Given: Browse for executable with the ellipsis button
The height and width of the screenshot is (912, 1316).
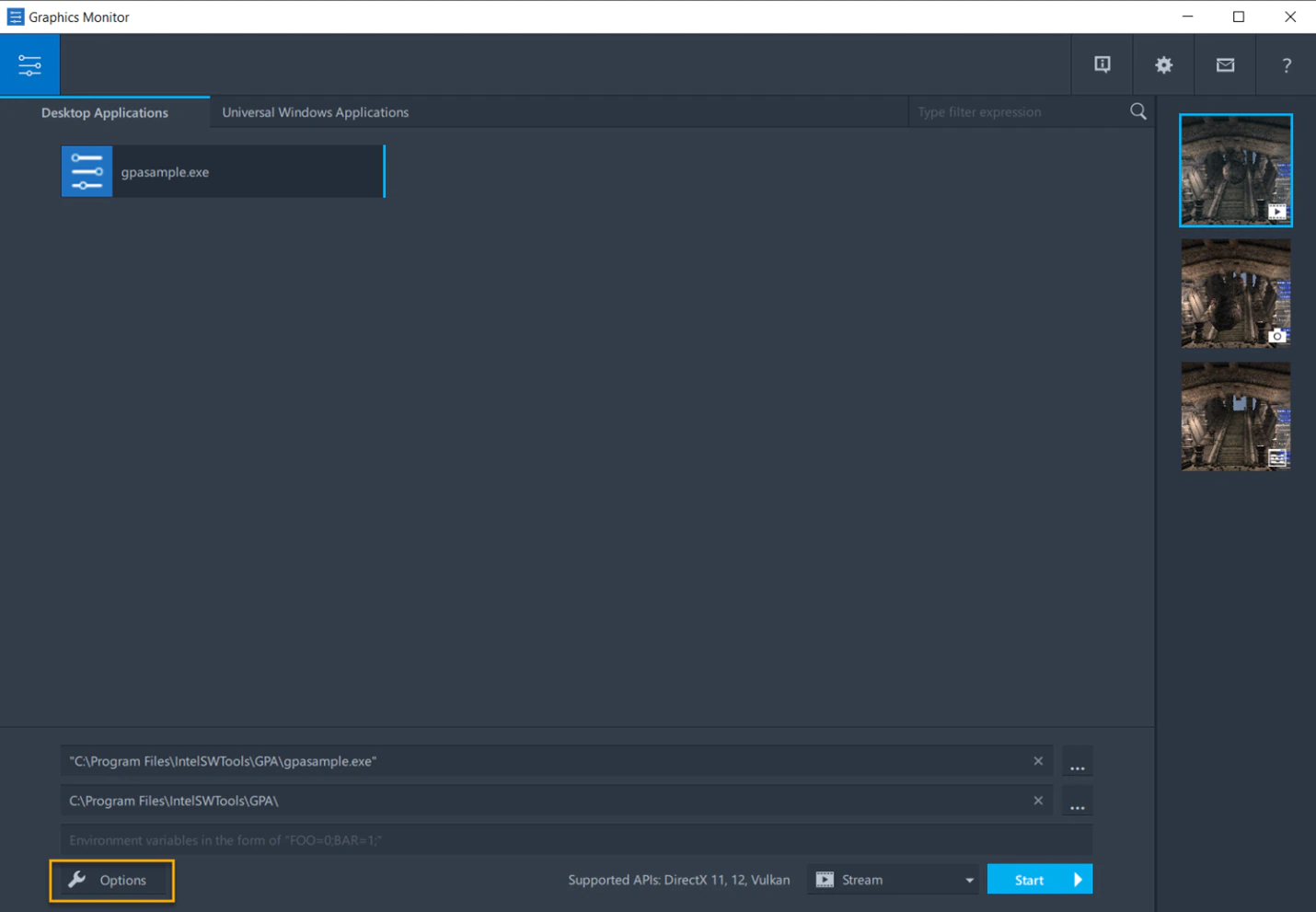Looking at the screenshot, I should [1077, 763].
